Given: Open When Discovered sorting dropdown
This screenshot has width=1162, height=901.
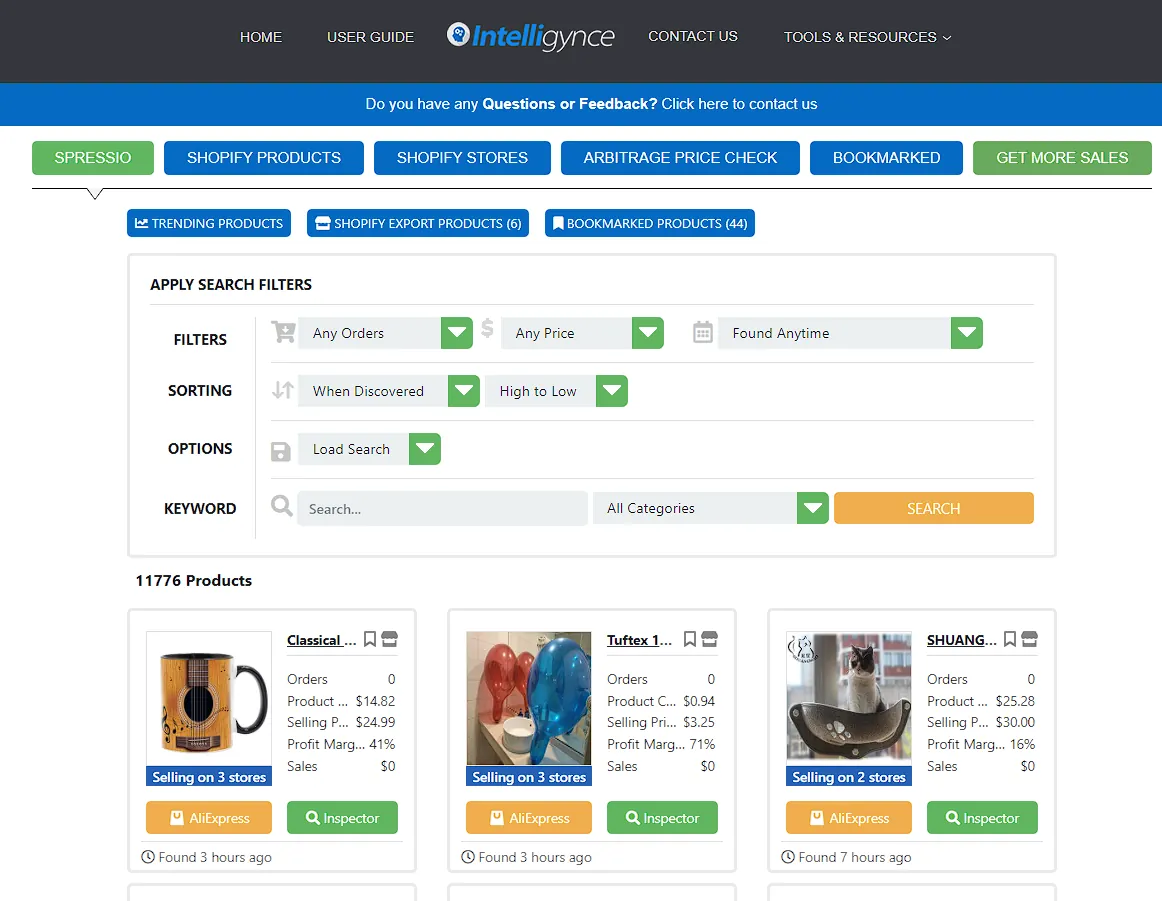Looking at the screenshot, I should [389, 390].
